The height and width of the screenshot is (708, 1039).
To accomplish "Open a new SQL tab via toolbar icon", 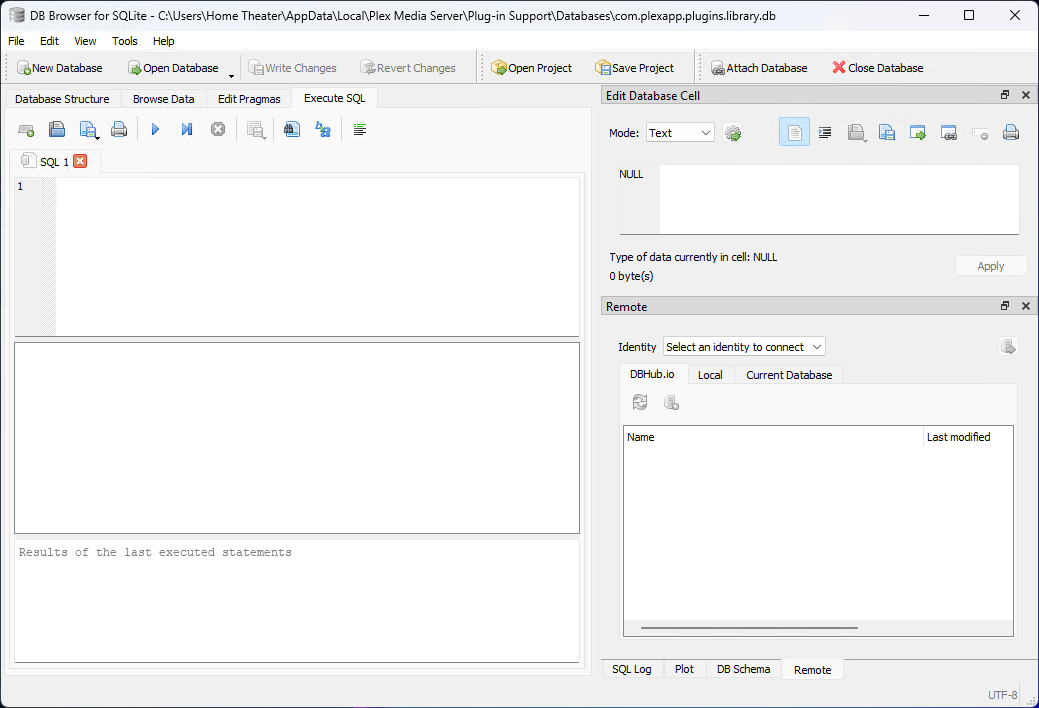I will (27, 130).
